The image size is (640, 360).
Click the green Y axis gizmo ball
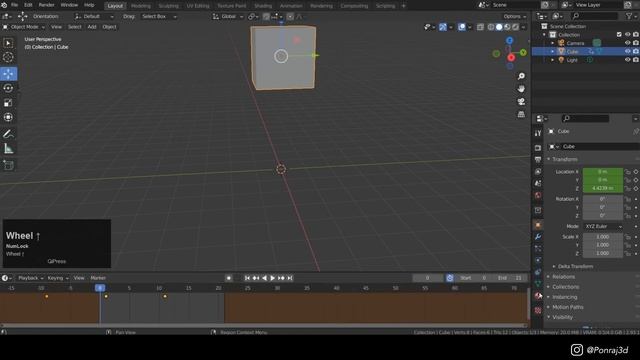(x=523, y=52)
